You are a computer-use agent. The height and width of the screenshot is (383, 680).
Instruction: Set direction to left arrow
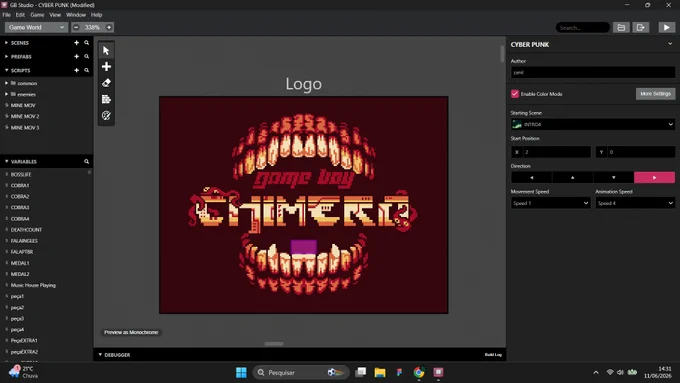click(532, 177)
